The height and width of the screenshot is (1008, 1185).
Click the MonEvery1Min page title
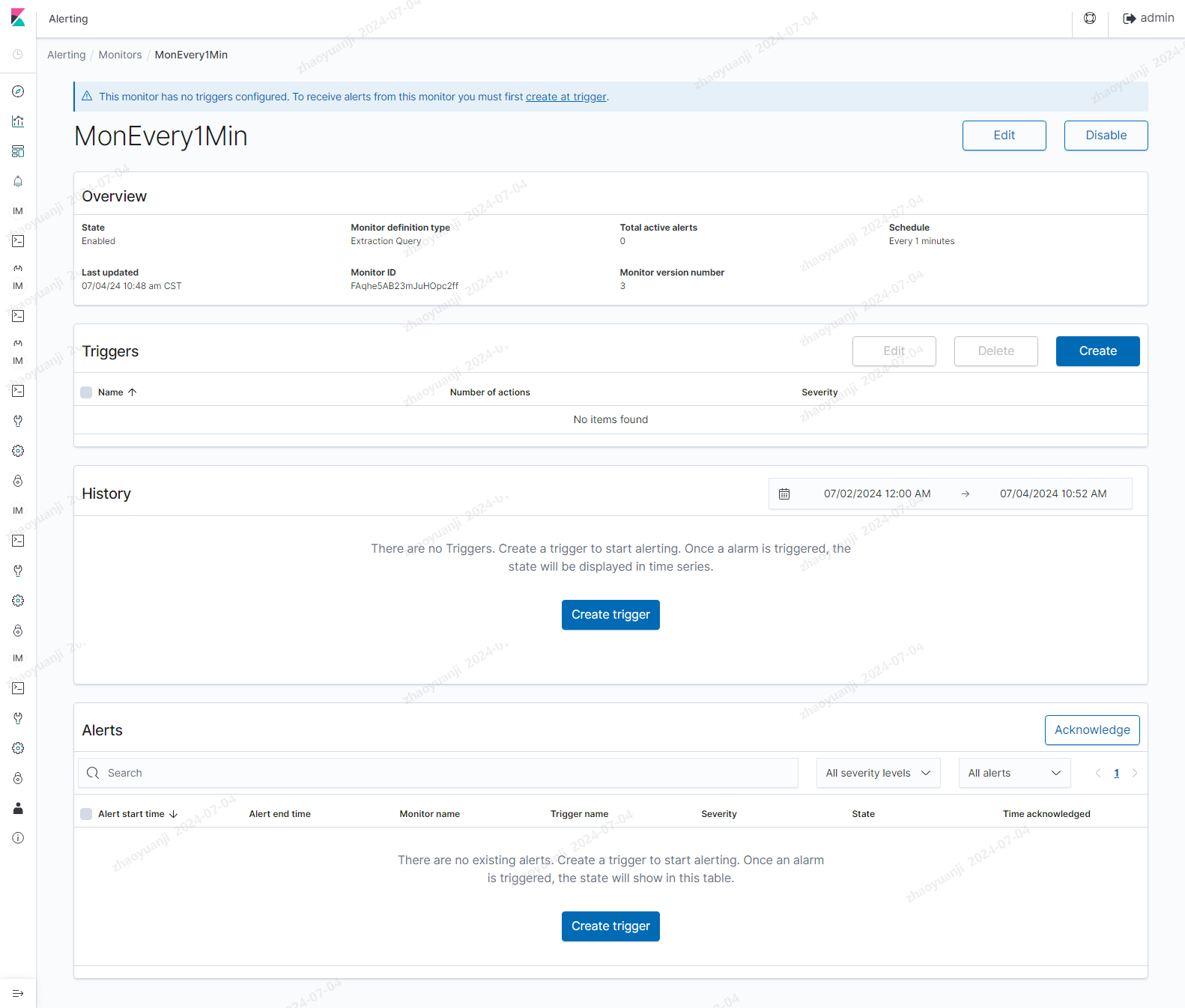pos(161,136)
